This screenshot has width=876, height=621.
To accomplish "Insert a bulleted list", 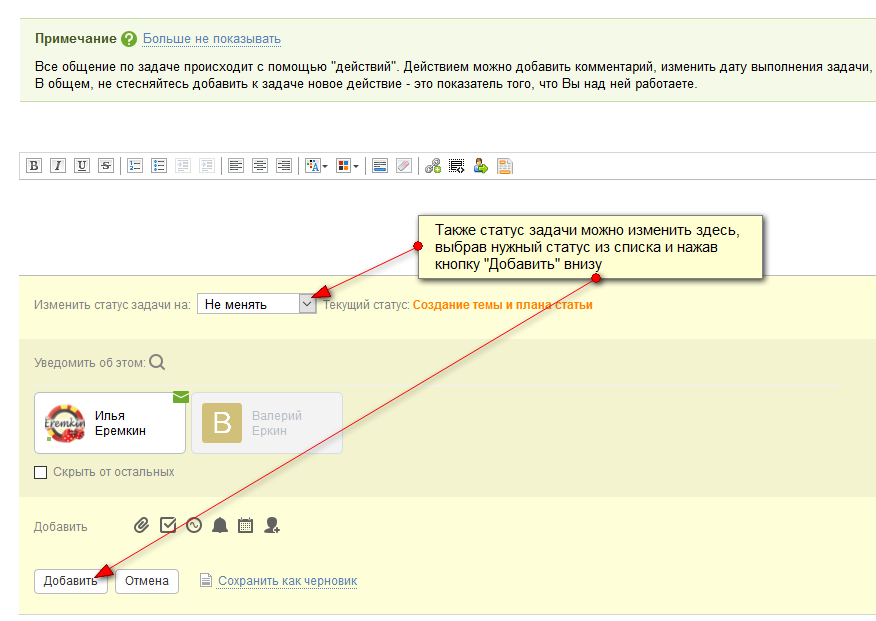I will 159,166.
